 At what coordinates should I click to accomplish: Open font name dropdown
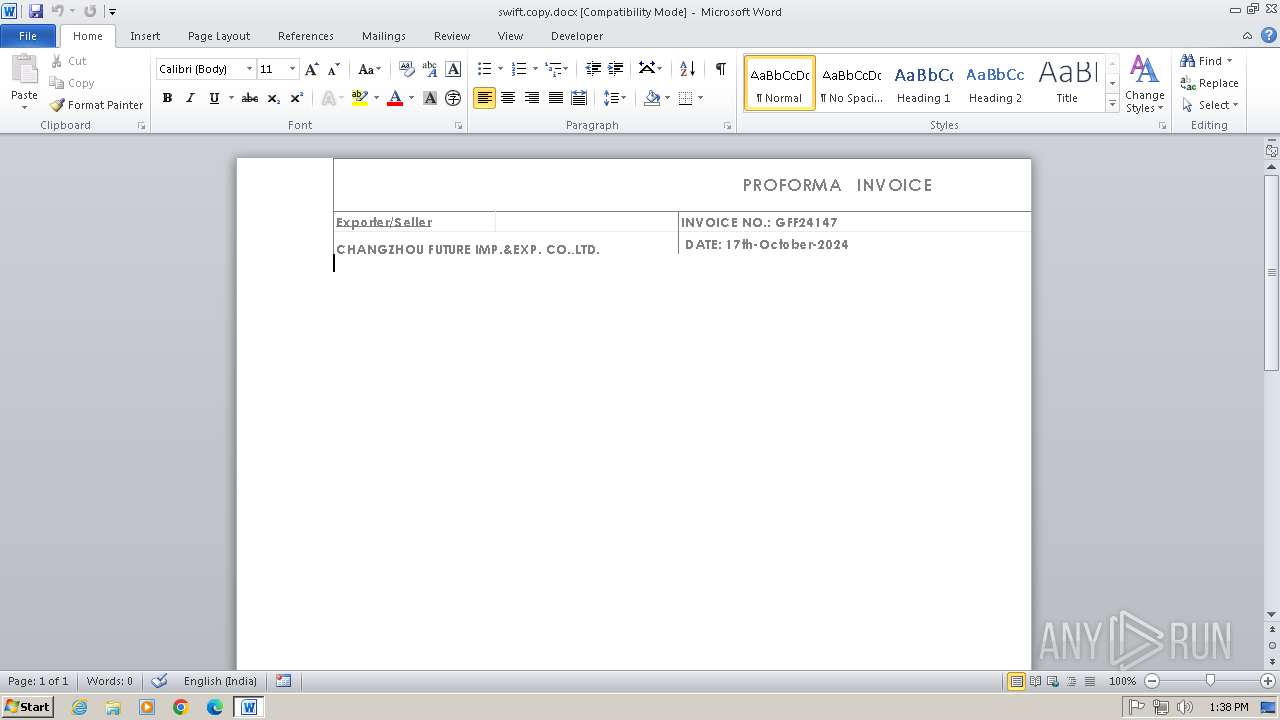point(249,69)
